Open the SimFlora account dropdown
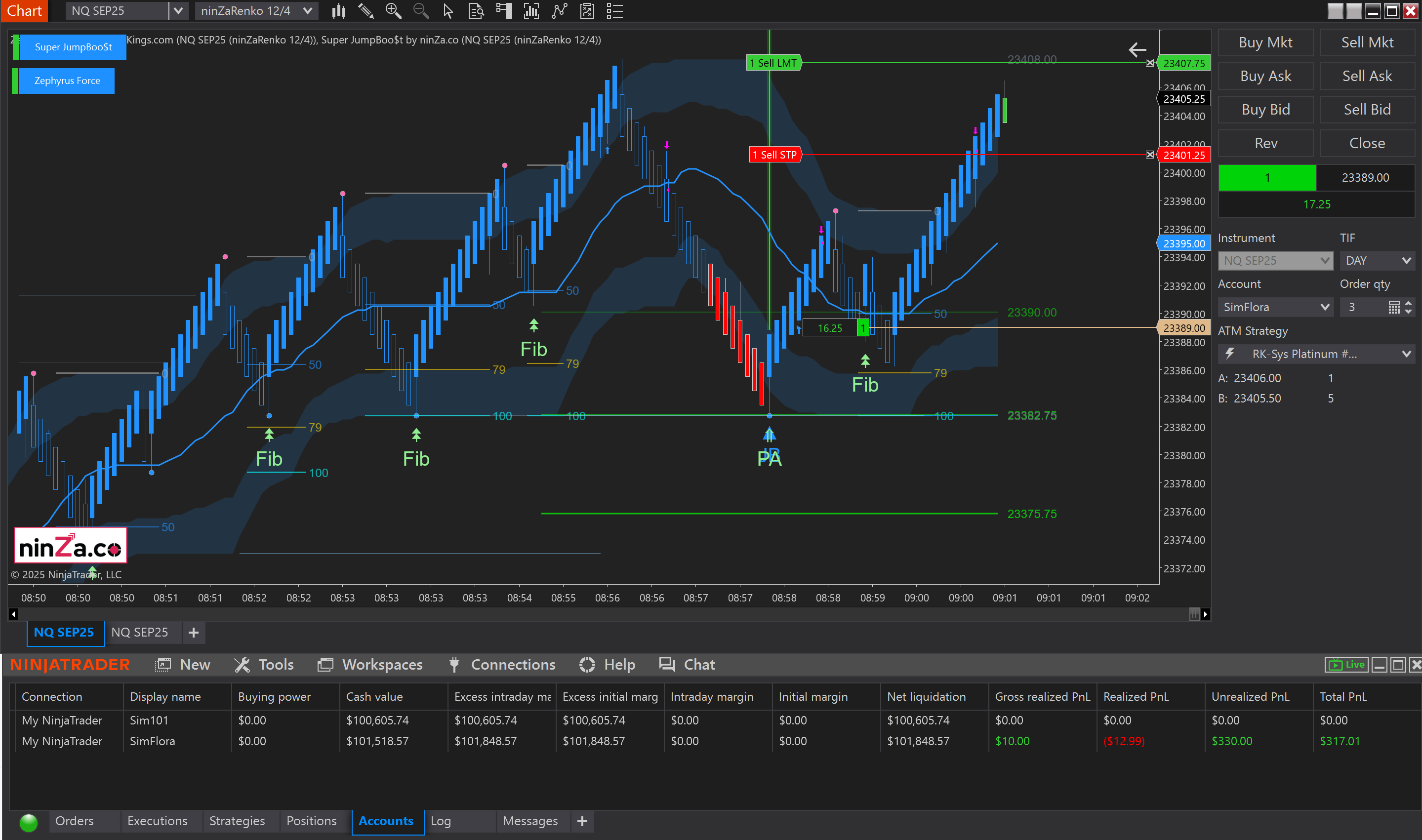 (1275, 307)
